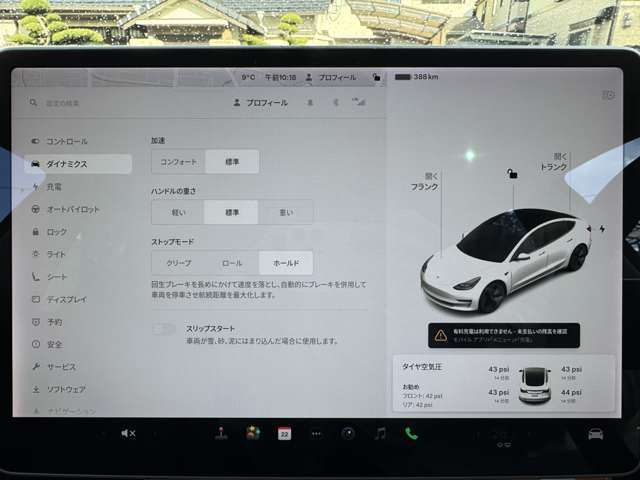Image resolution: width=640 pixels, height=480 pixels.
Task: Tap 開く トランク to open trunk
Action: 553,162
